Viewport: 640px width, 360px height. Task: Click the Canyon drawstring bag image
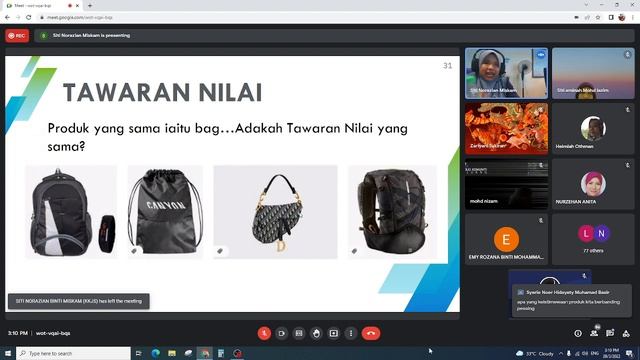165,212
